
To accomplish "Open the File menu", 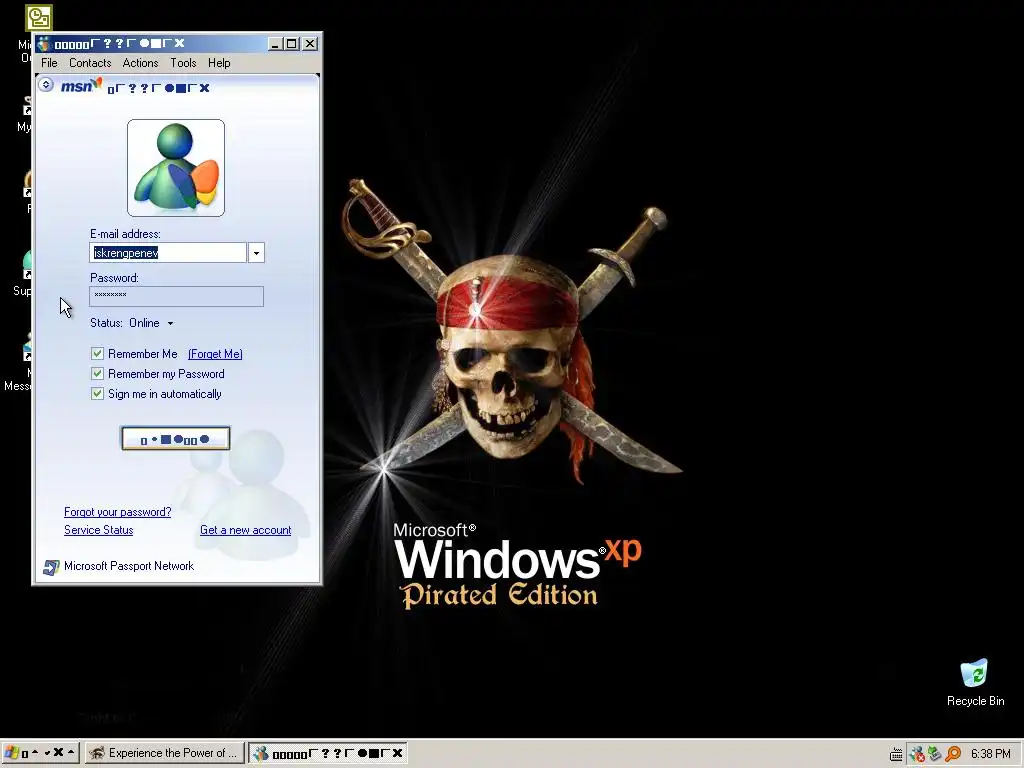I will (49, 63).
